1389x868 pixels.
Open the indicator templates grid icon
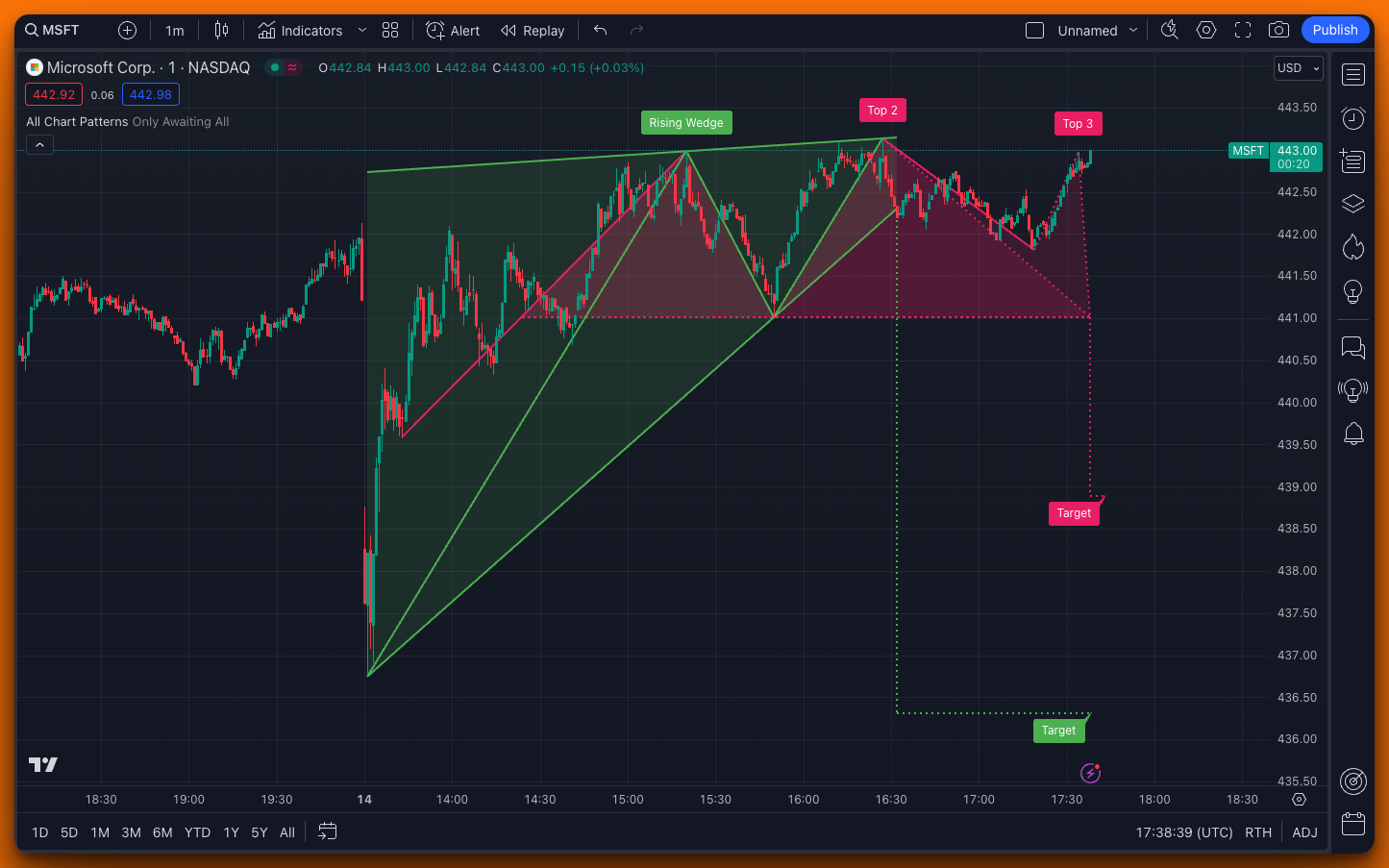coord(390,30)
